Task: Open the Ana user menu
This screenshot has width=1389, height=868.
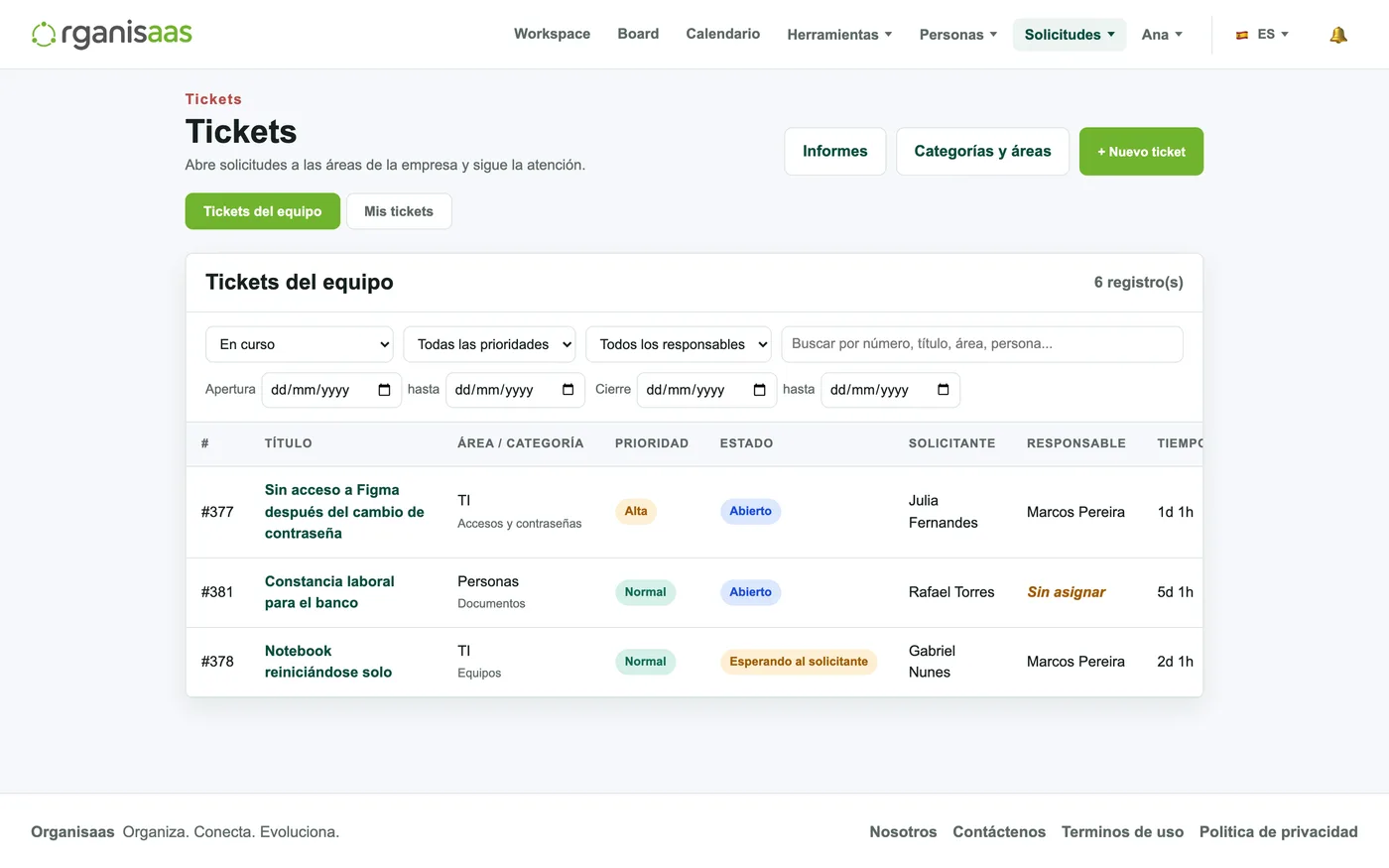Action: click(1161, 35)
